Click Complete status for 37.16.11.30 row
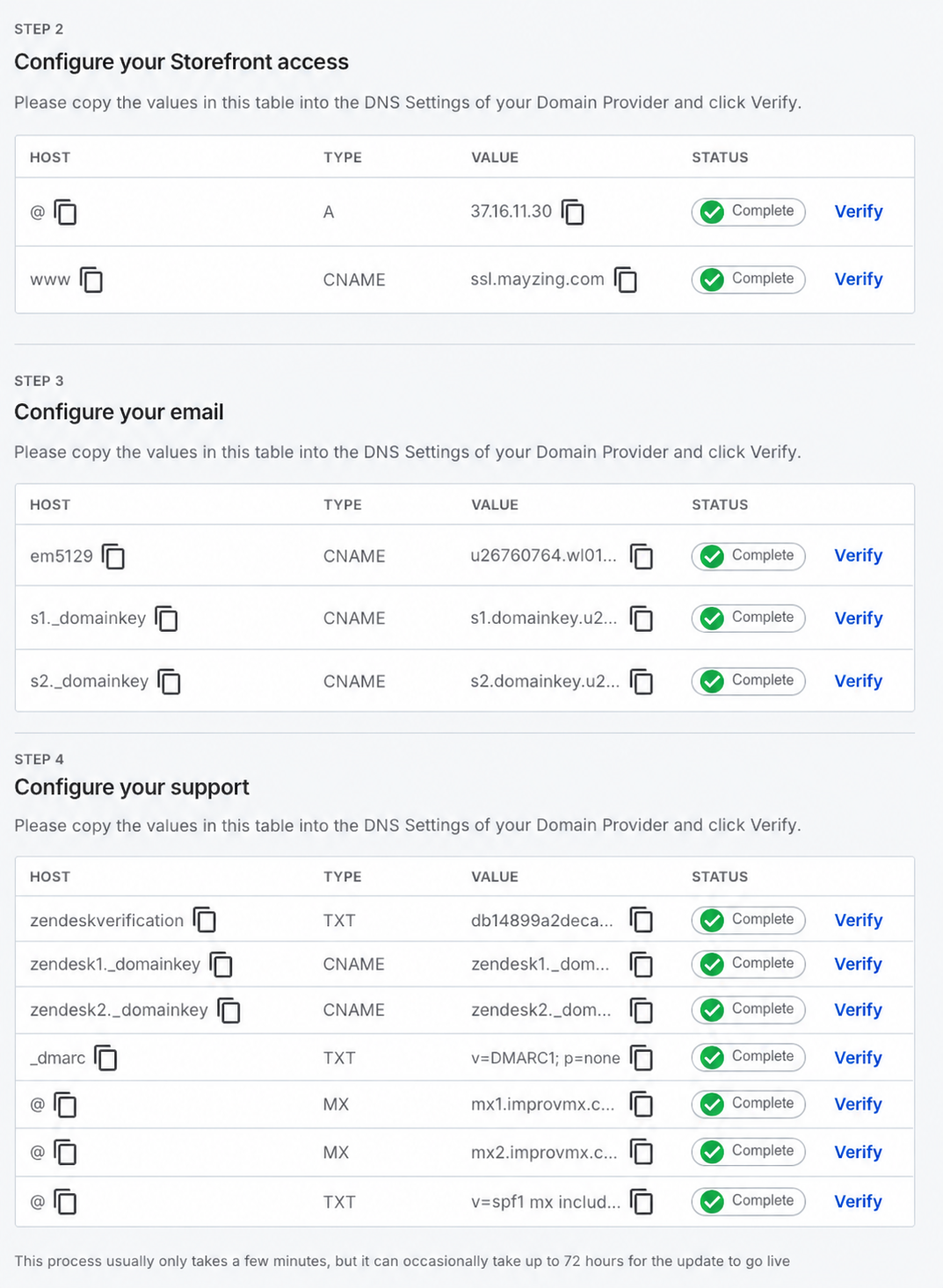The image size is (943, 1288). pos(748,212)
